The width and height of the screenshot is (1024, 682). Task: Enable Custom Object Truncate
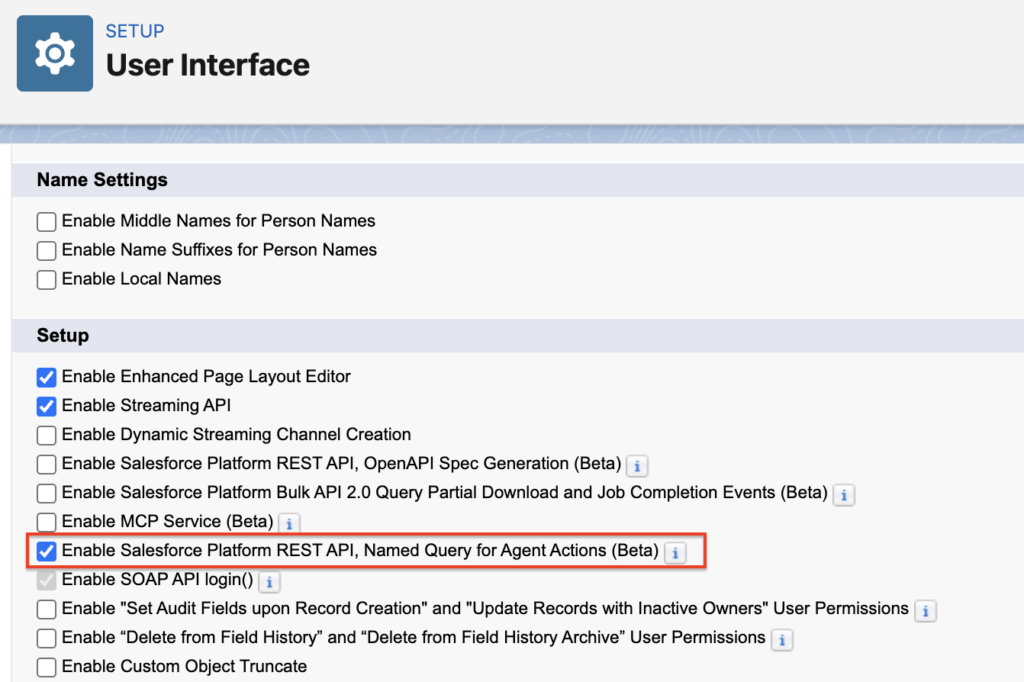(45, 667)
